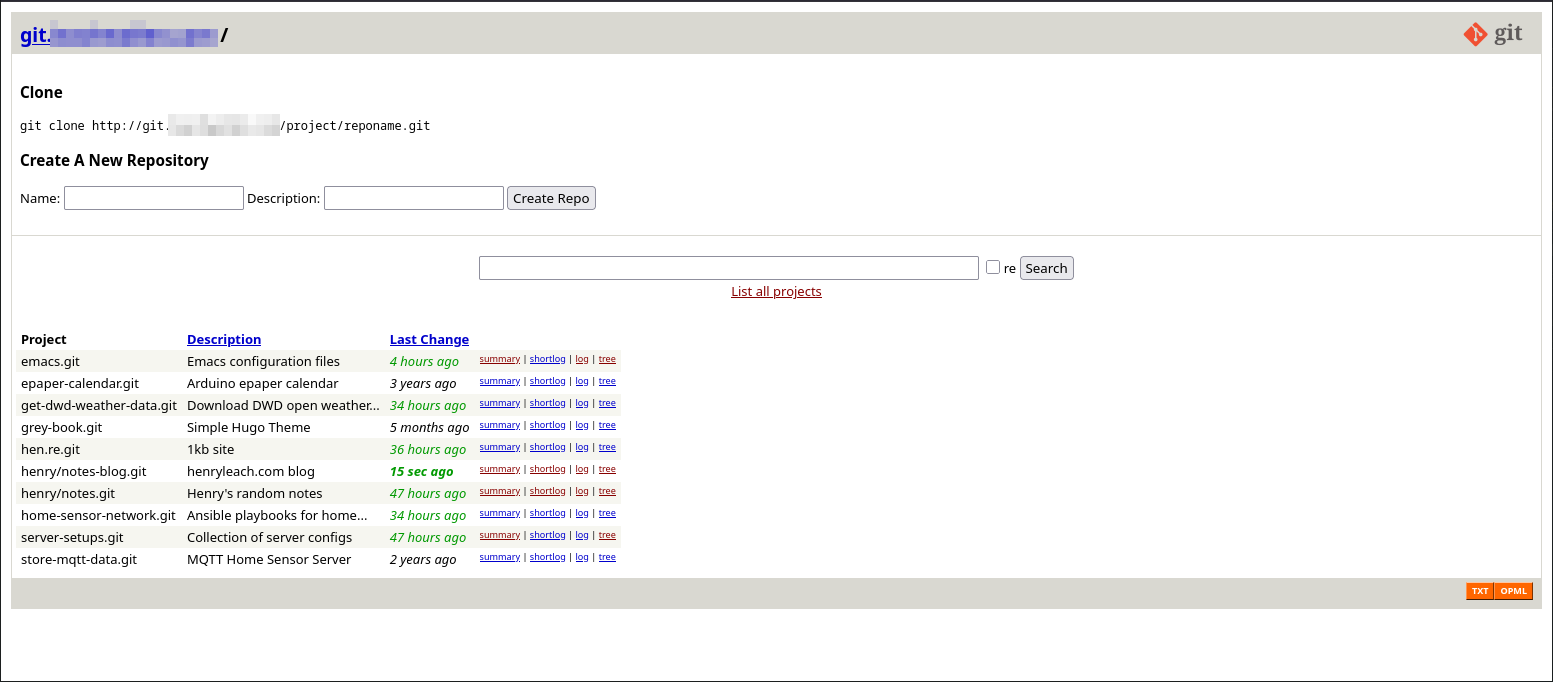Image resolution: width=1553 pixels, height=682 pixels.
Task: View the shortlog of home-sensor-network.git
Action: 548,513
